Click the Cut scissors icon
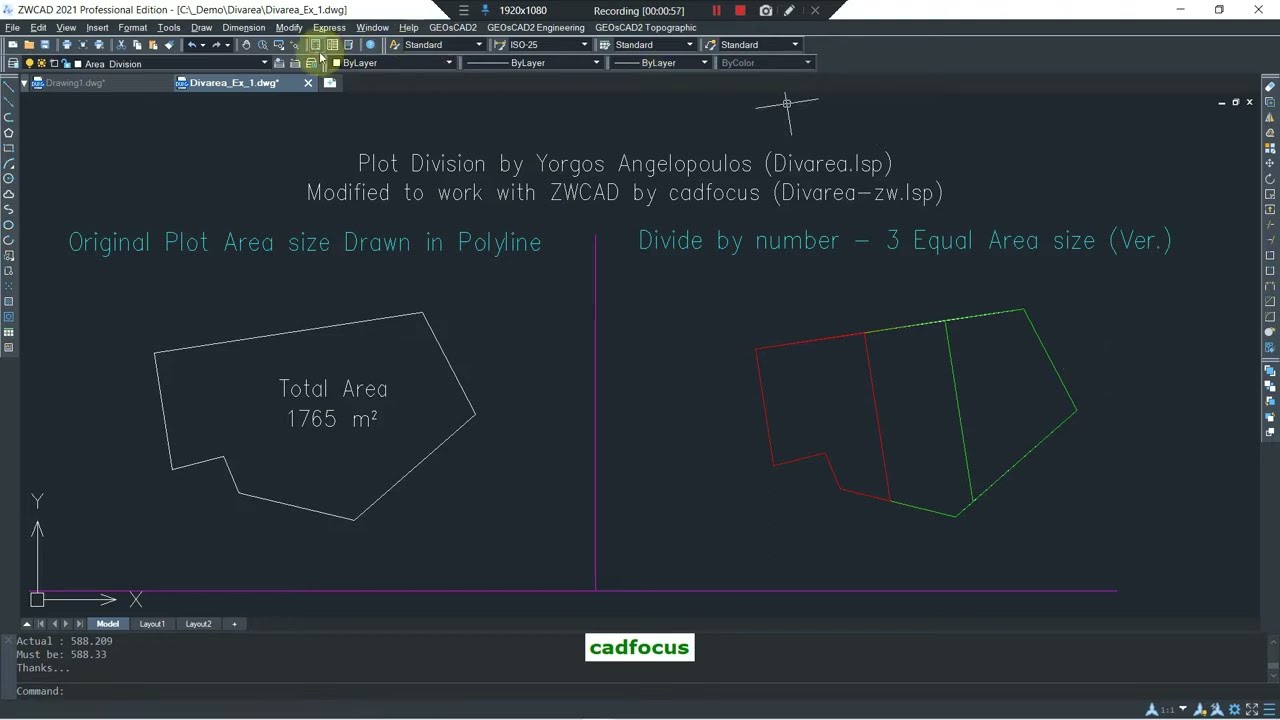This screenshot has height=720, width=1280. click(120, 44)
